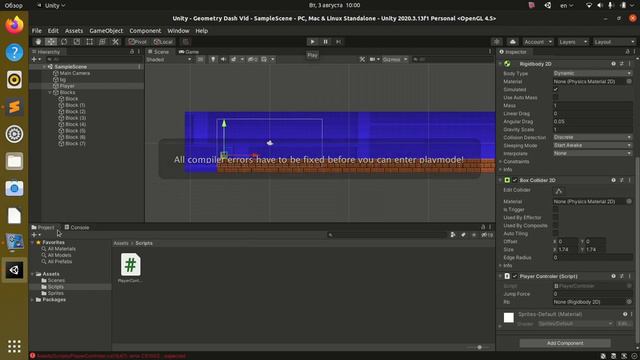Select the Scale tool in toolbar
The width and height of the screenshot is (640, 360).
[x=77, y=42]
